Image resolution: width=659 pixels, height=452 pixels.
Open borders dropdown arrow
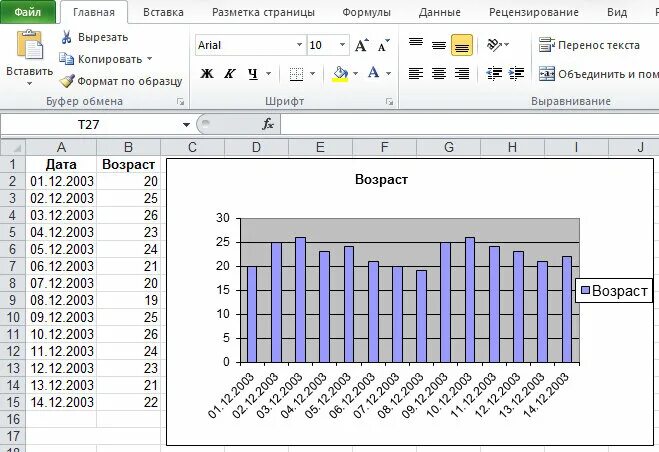tap(312, 74)
